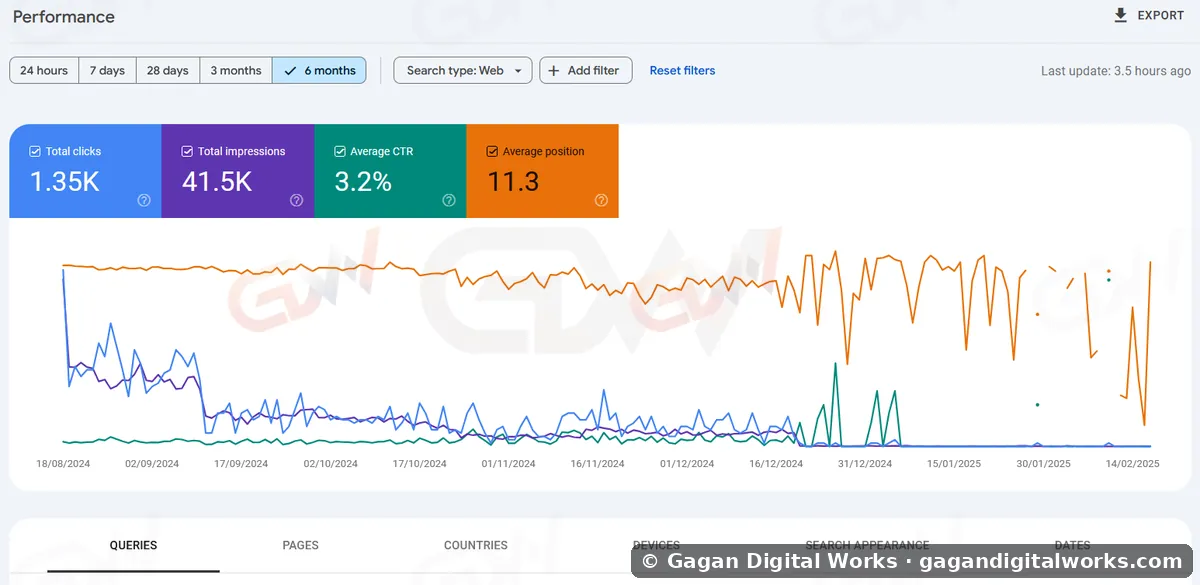Open the Average position help icon
The height and width of the screenshot is (585, 1200).
601,200
